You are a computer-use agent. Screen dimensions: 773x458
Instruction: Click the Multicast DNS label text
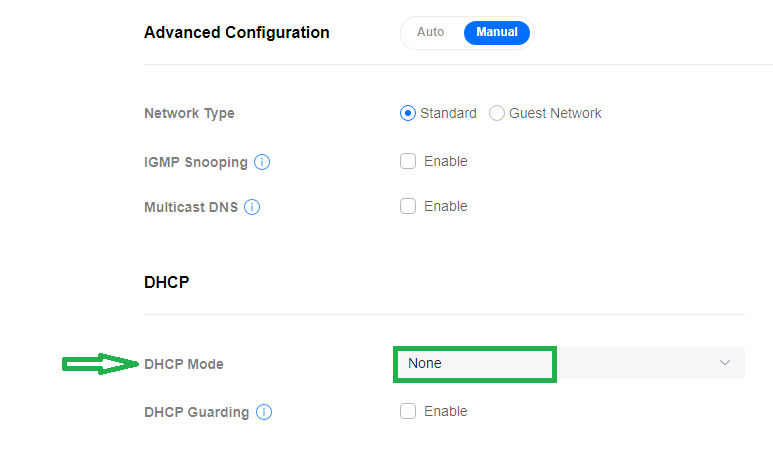190,207
